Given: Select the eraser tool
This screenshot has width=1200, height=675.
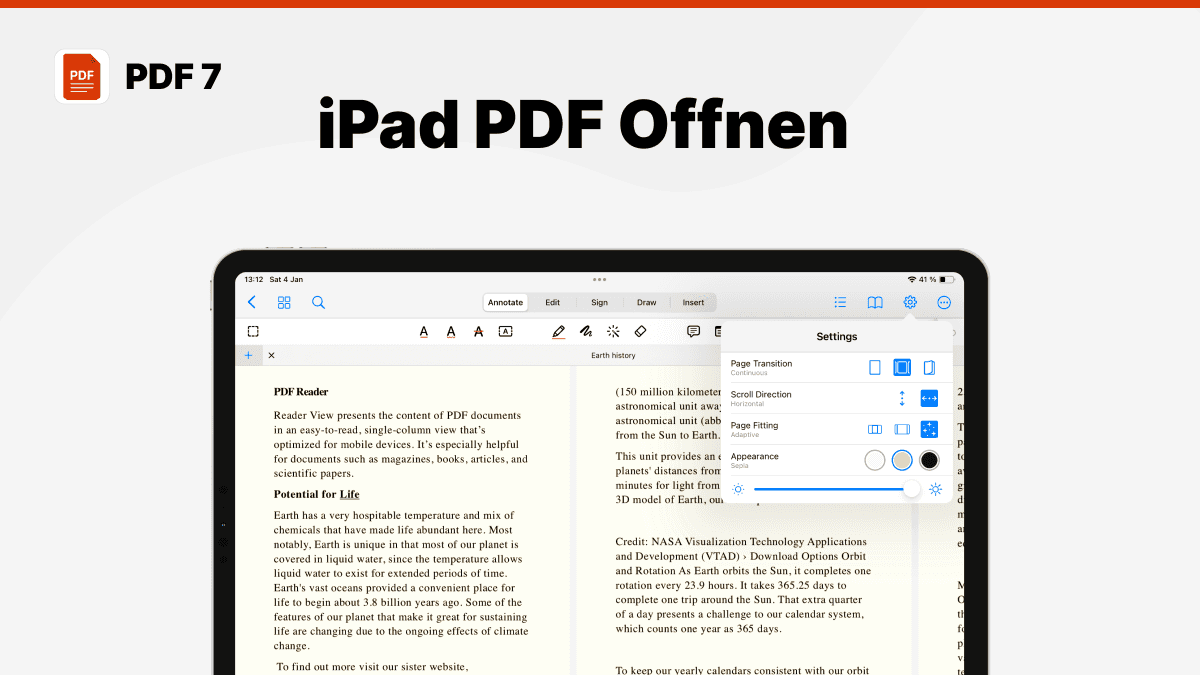Looking at the screenshot, I should pos(641,331).
